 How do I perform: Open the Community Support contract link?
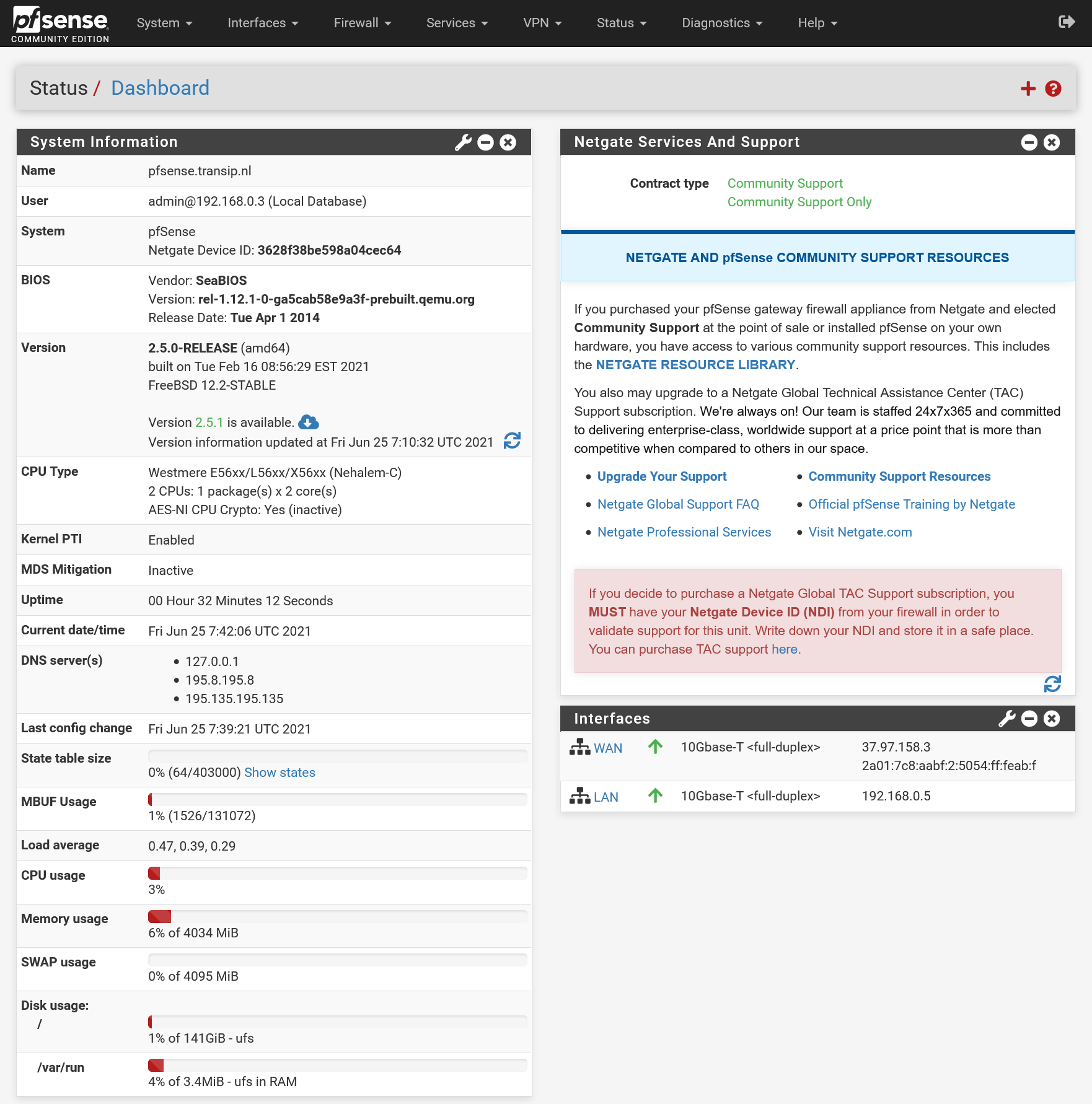785,183
